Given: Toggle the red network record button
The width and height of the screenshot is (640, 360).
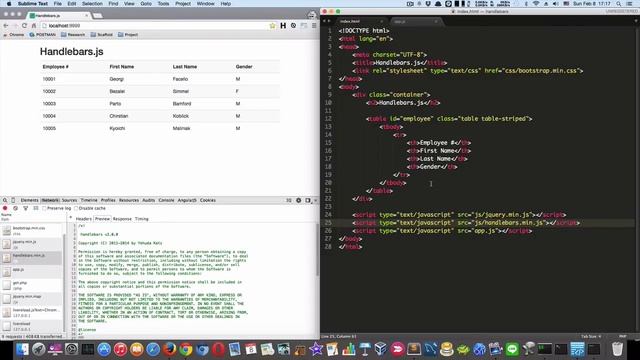Looking at the screenshot, I should 5,208.
